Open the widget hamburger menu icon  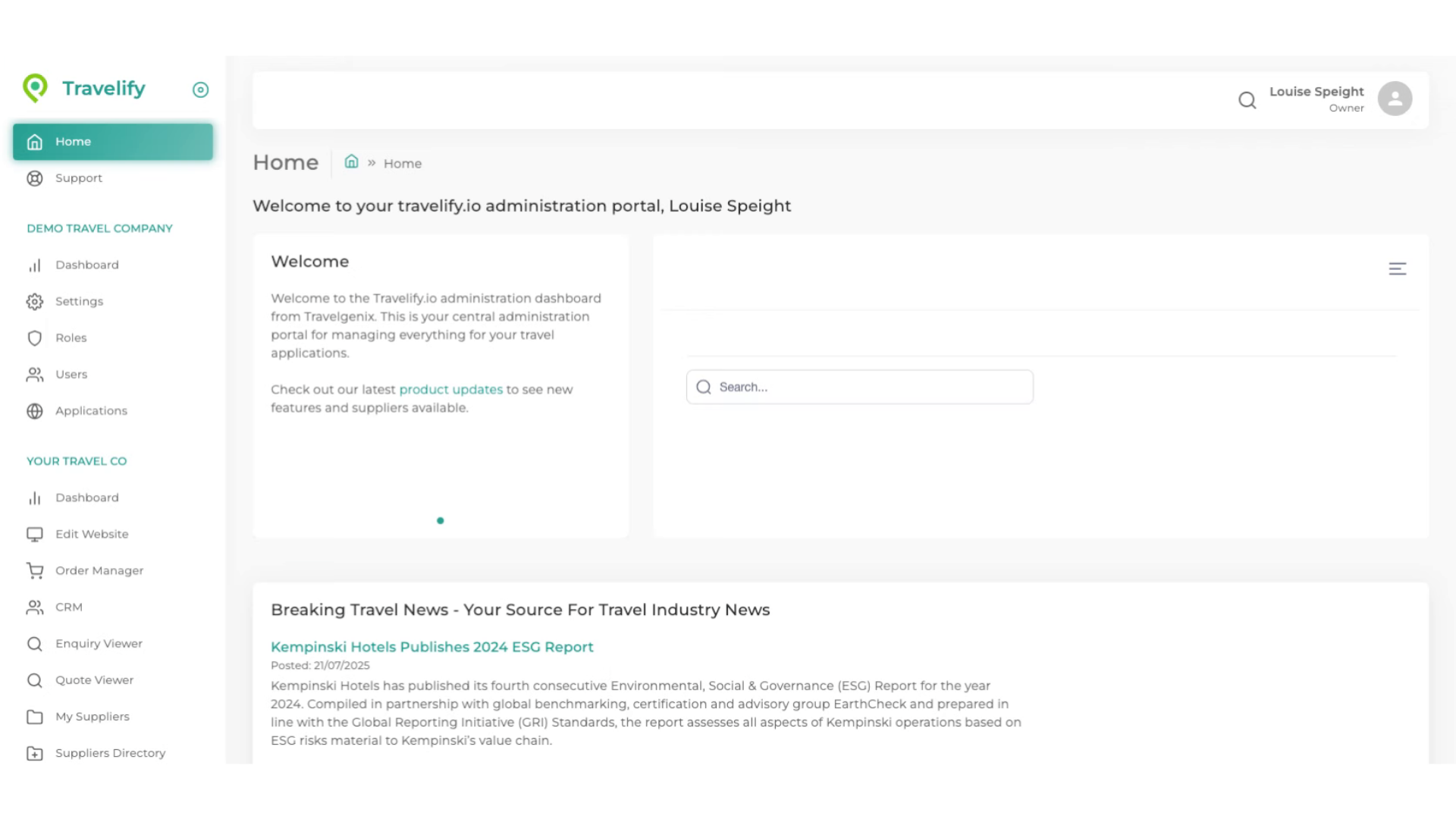pos(1397,269)
